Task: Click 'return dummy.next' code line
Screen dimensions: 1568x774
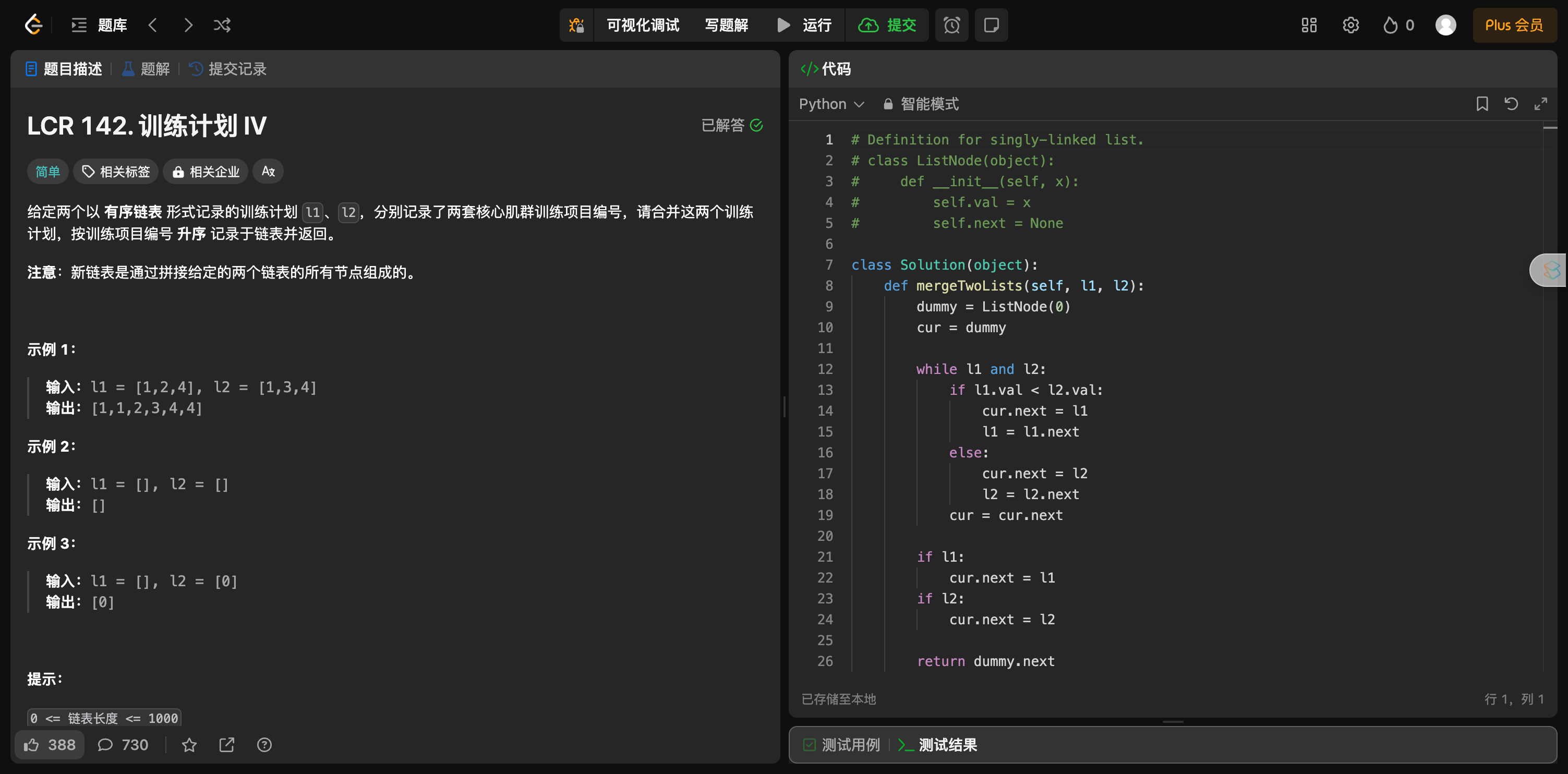Action: click(985, 661)
